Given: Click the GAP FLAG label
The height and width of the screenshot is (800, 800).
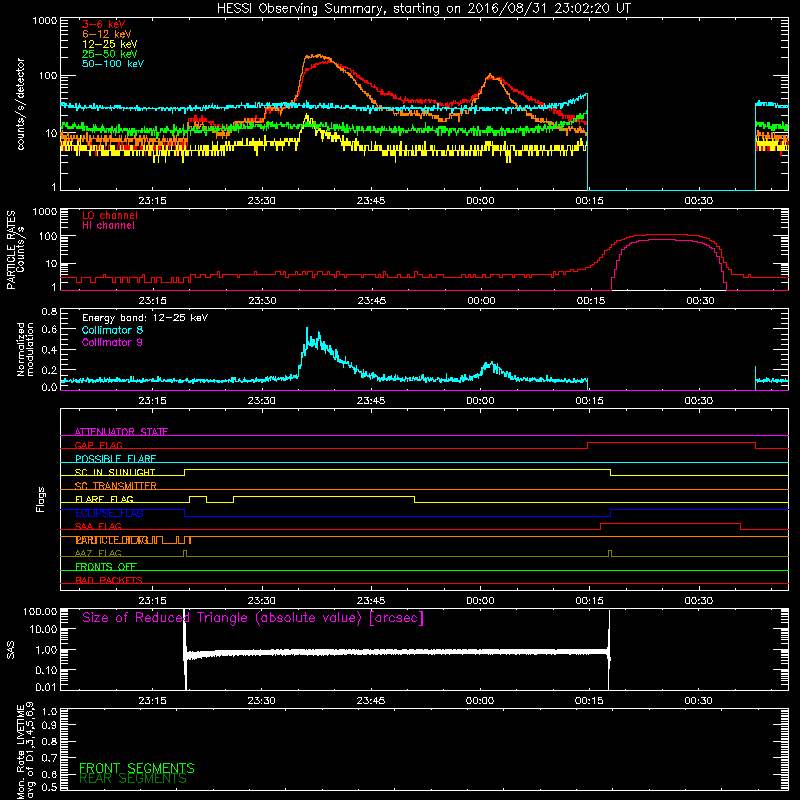Looking at the screenshot, I should 99,445.
